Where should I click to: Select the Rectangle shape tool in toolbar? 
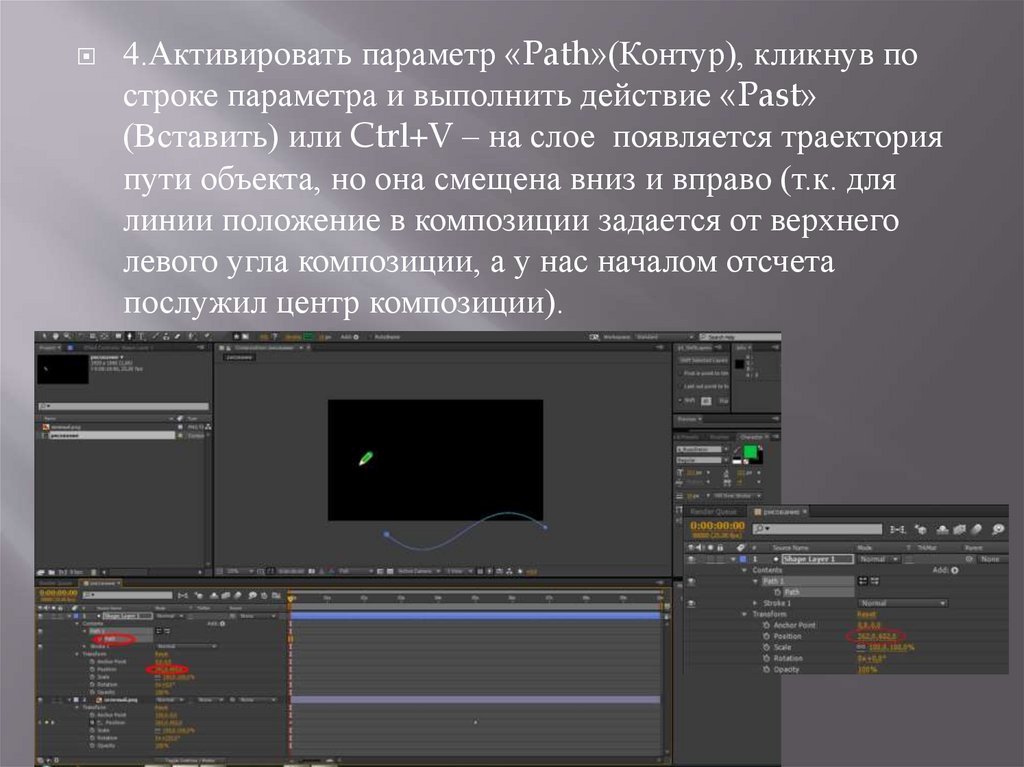coord(118,336)
